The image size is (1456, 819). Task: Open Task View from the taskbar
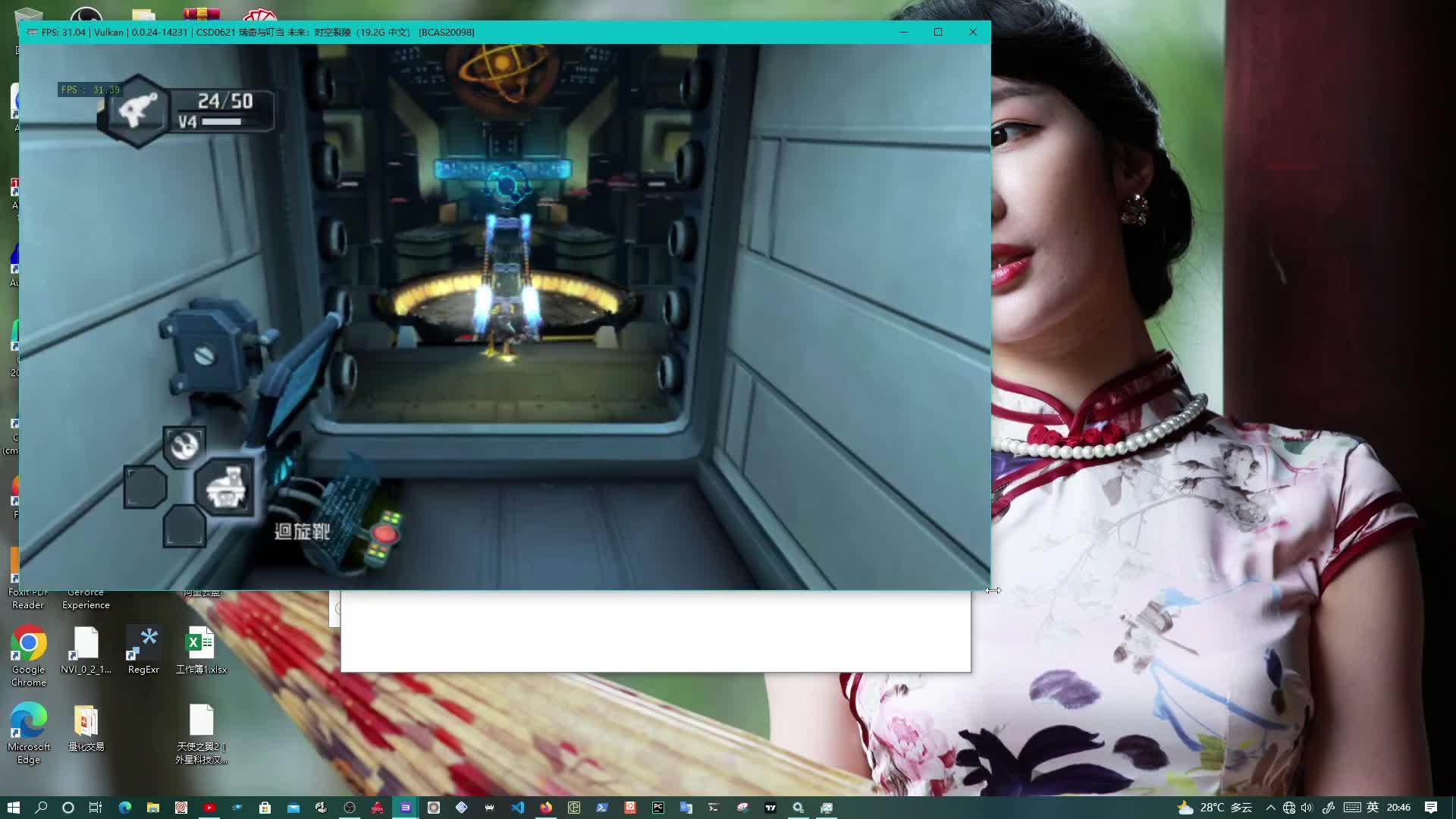(x=94, y=807)
